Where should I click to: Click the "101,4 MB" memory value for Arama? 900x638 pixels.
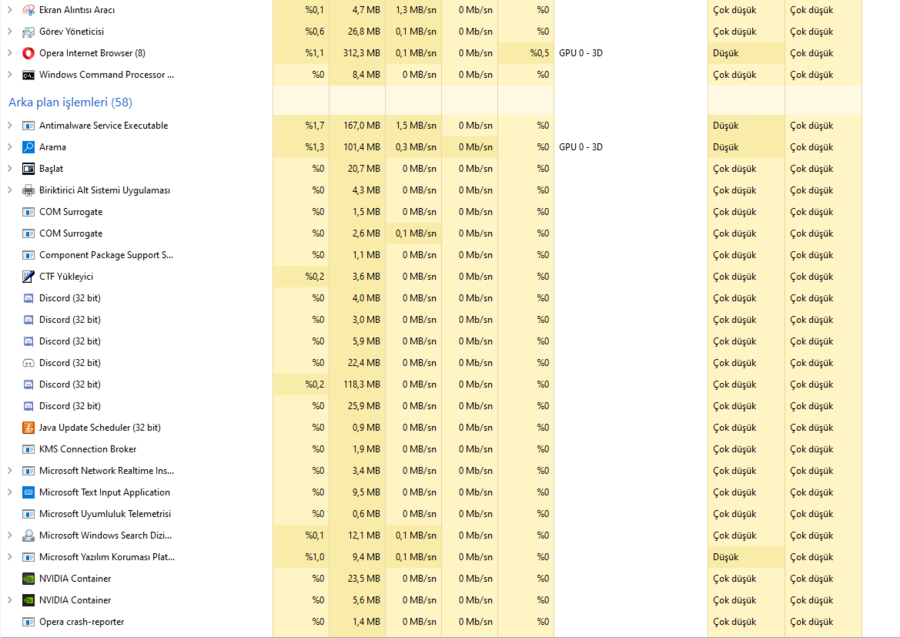[x=362, y=147]
